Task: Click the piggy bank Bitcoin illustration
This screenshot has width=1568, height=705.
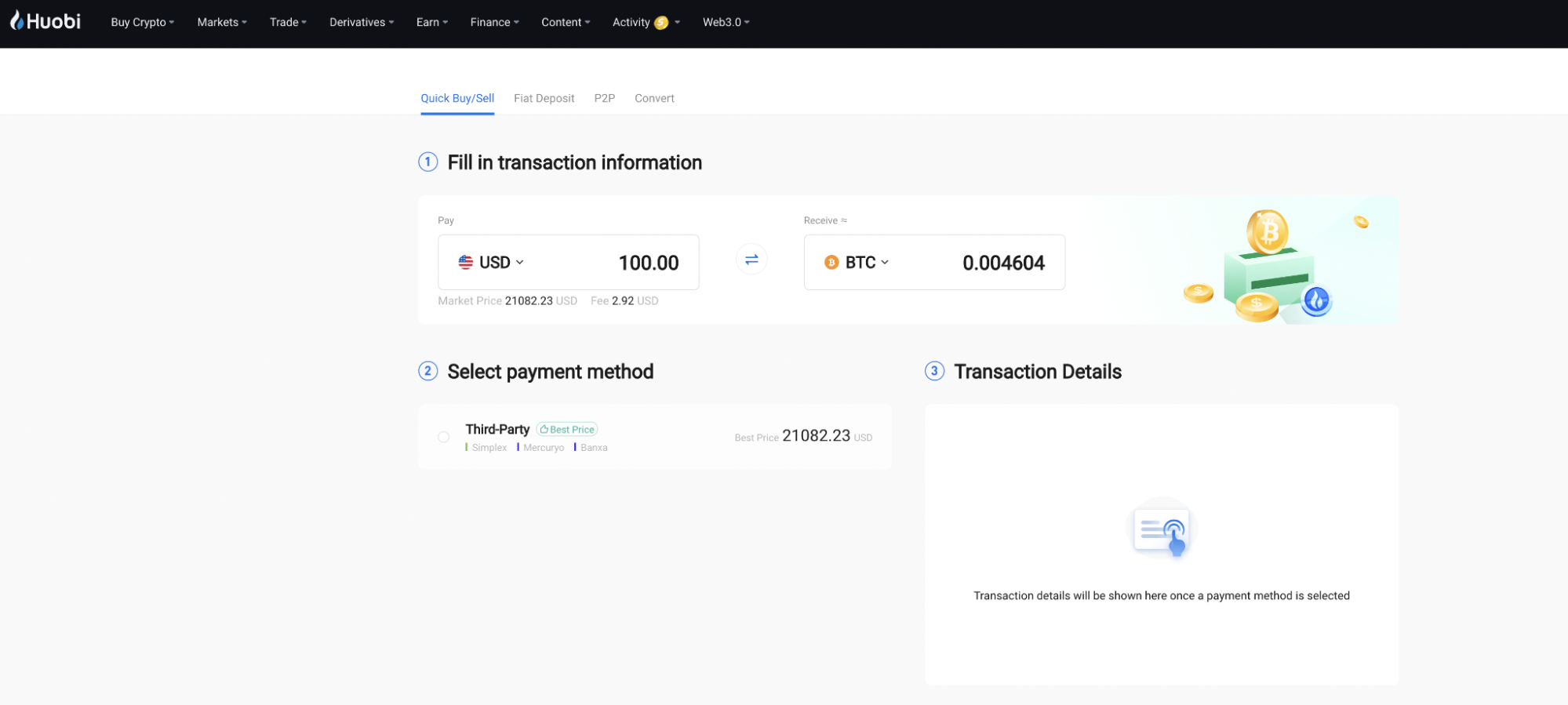Action: click(x=1268, y=267)
